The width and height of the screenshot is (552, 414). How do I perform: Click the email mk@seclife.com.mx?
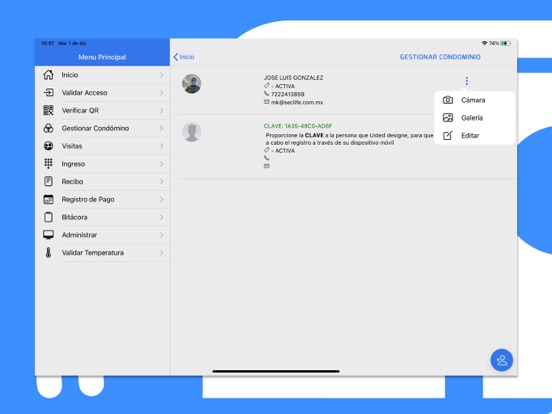(x=297, y=102)
